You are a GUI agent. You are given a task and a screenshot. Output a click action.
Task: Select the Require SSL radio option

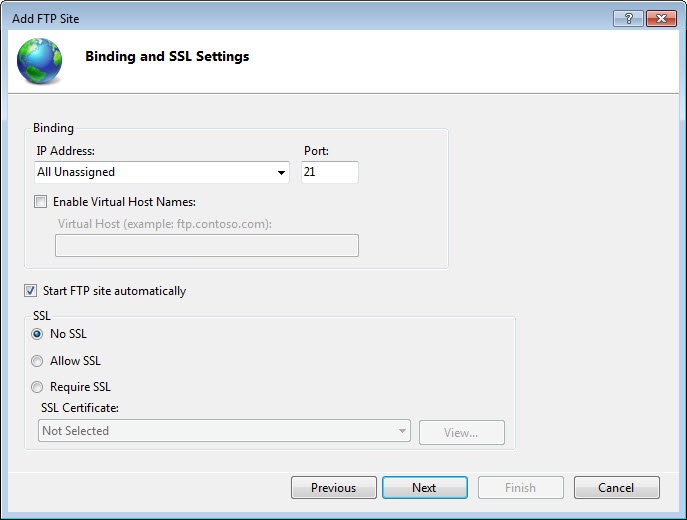point(38,387)
